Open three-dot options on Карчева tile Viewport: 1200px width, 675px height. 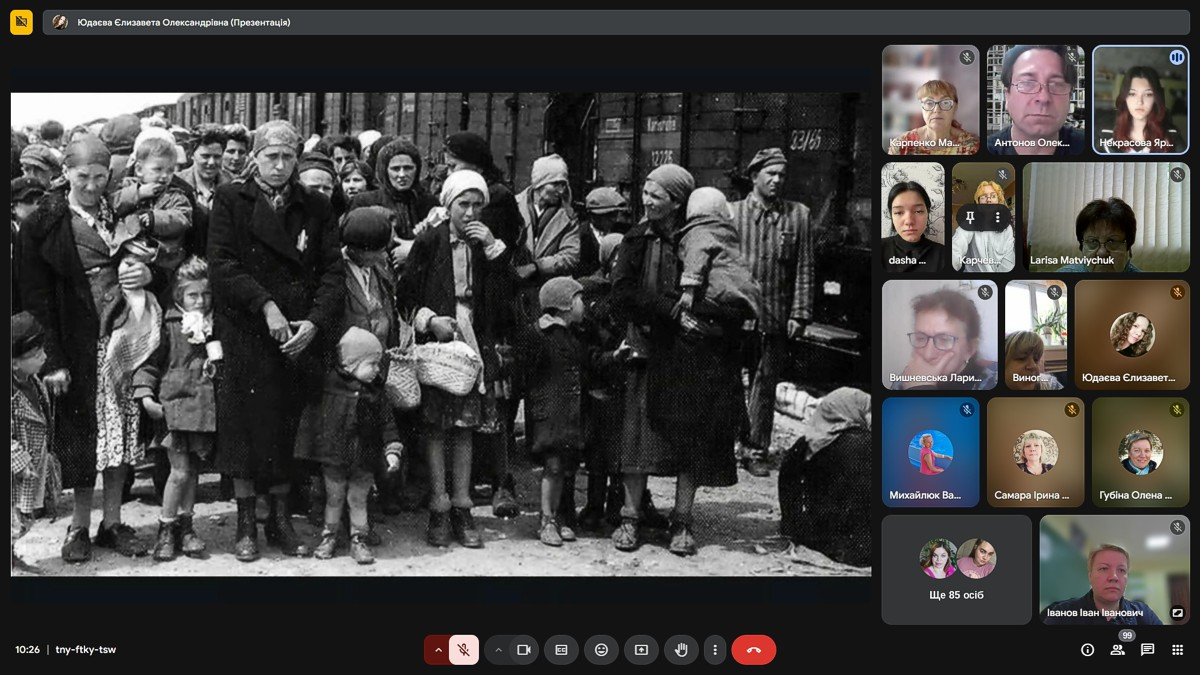click(997, 217)
